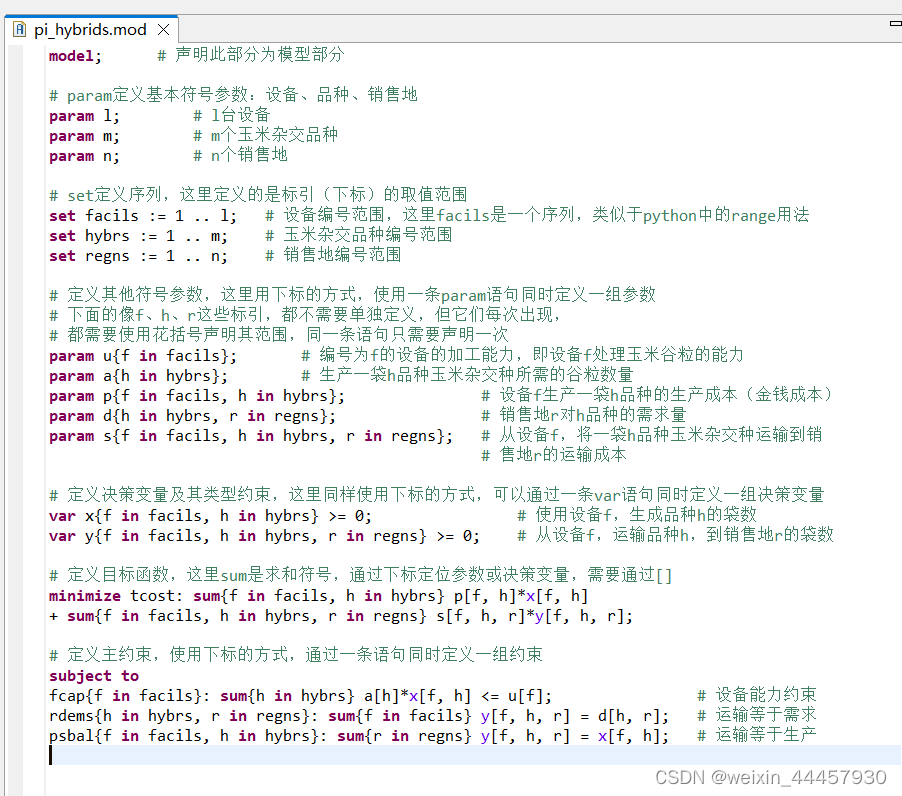Select the pi_hybrids.mod tab
Viewport: 902px width, 796px height.
click(90, 29)
